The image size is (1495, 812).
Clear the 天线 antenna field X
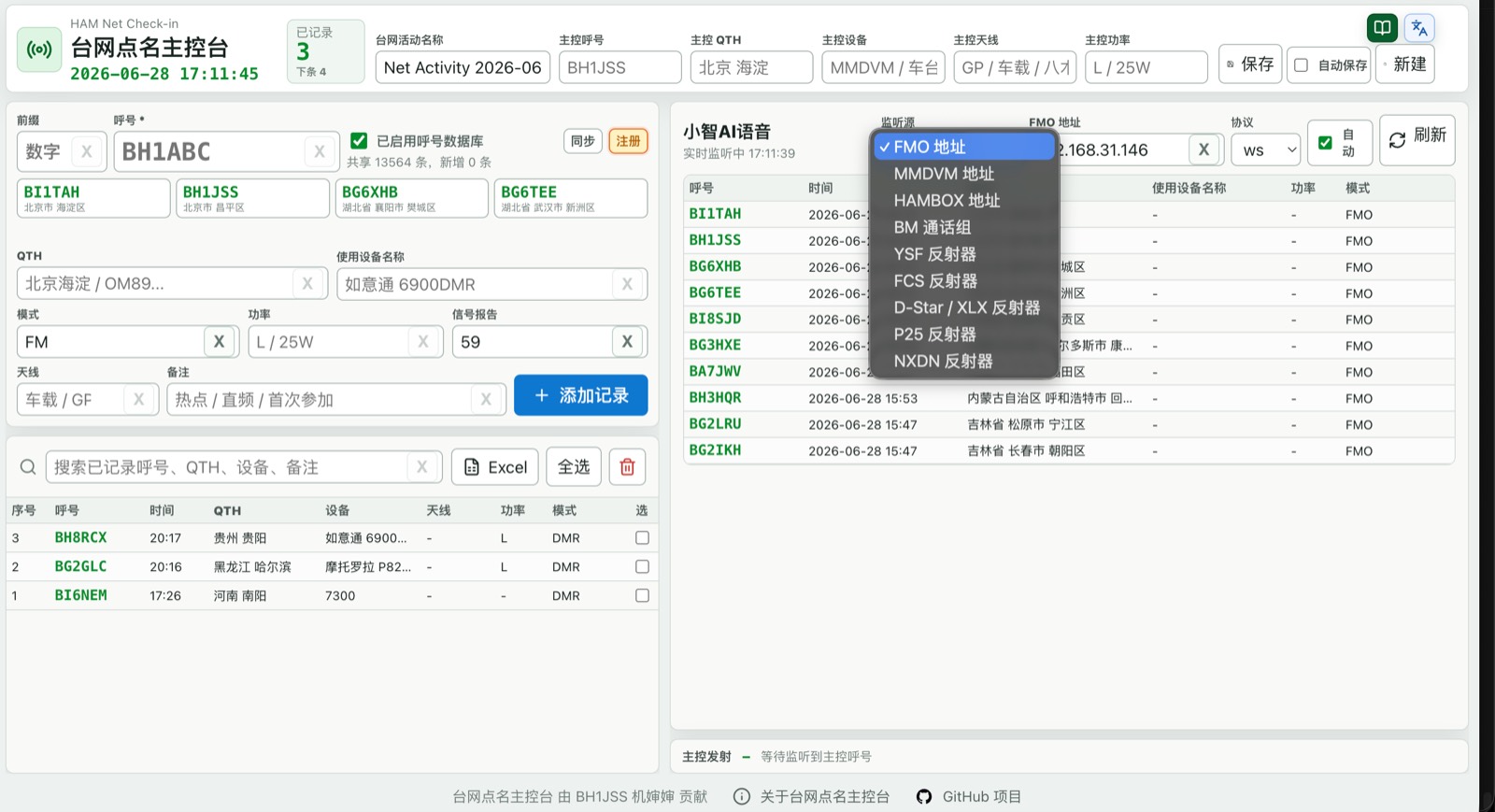(x=138, y=399)
